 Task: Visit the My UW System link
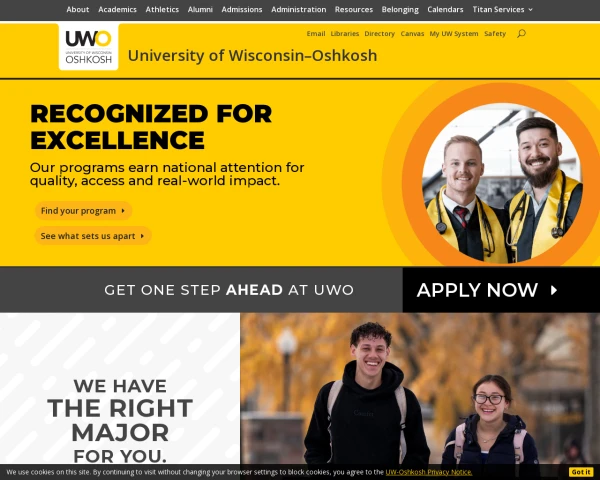coord(454,34)
